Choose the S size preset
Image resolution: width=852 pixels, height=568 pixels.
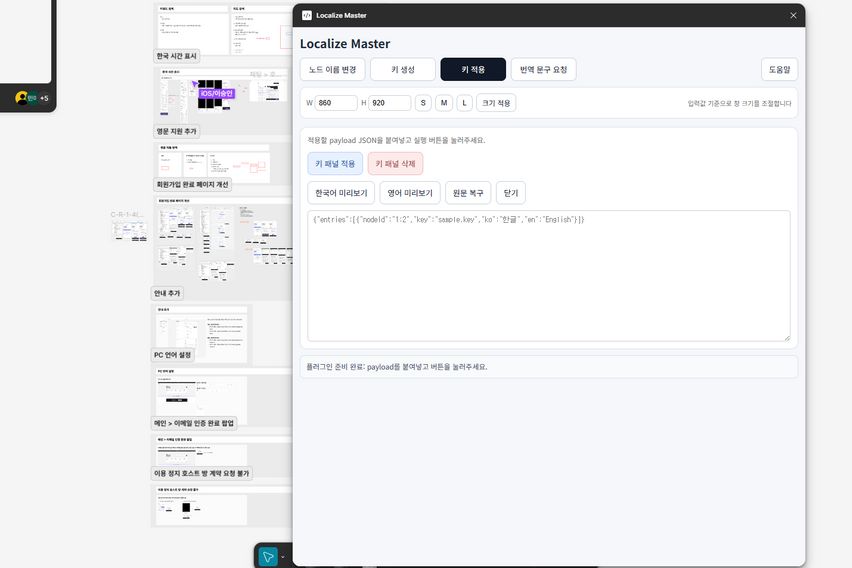click(423, 103)
